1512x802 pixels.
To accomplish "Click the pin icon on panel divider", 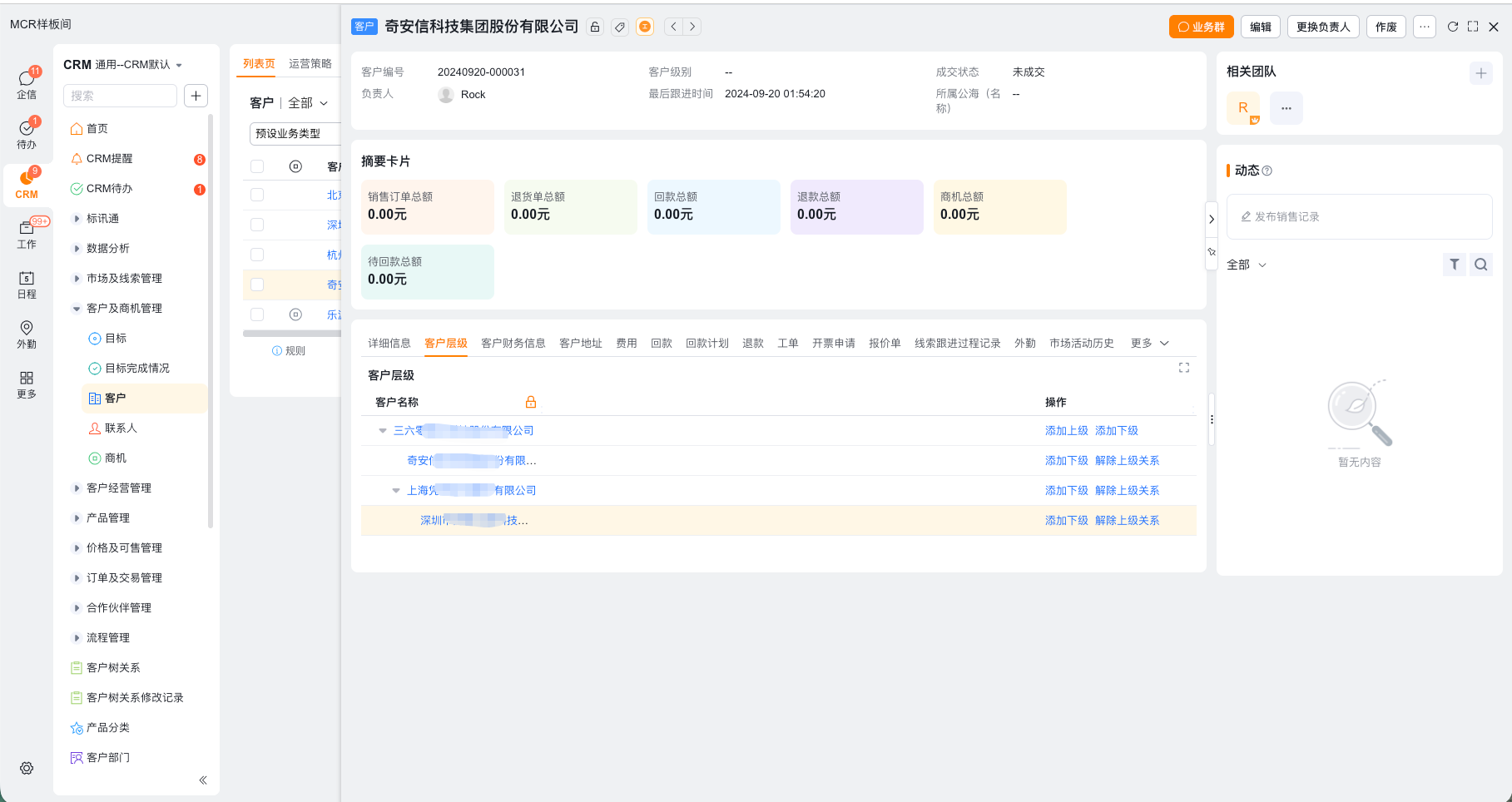I will (x=1212, y=251).
